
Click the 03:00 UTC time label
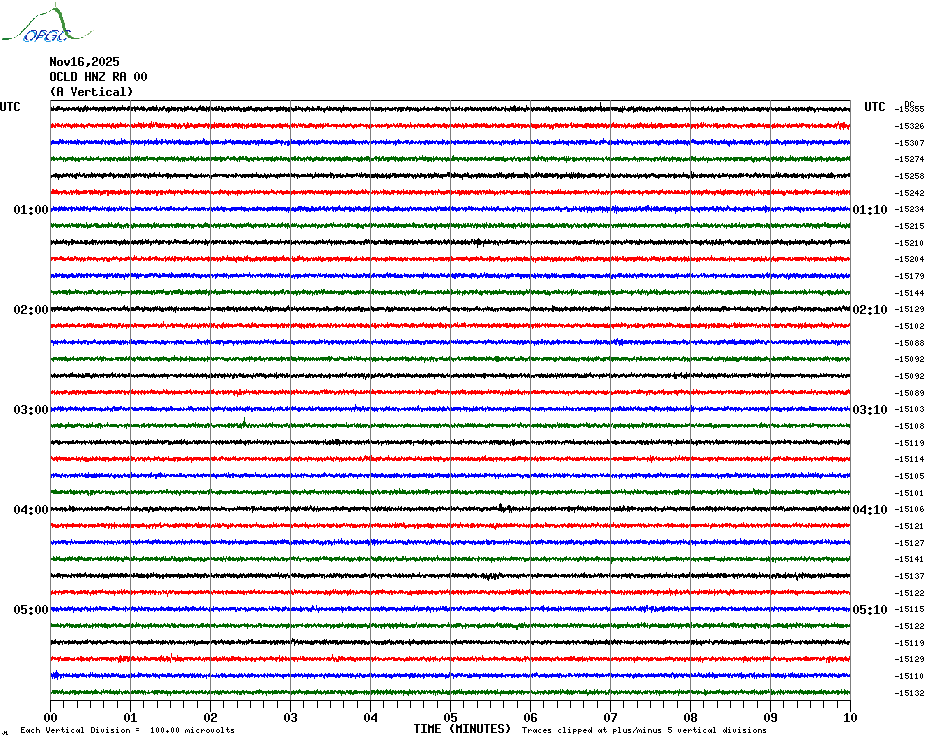(x=31, y=409)
